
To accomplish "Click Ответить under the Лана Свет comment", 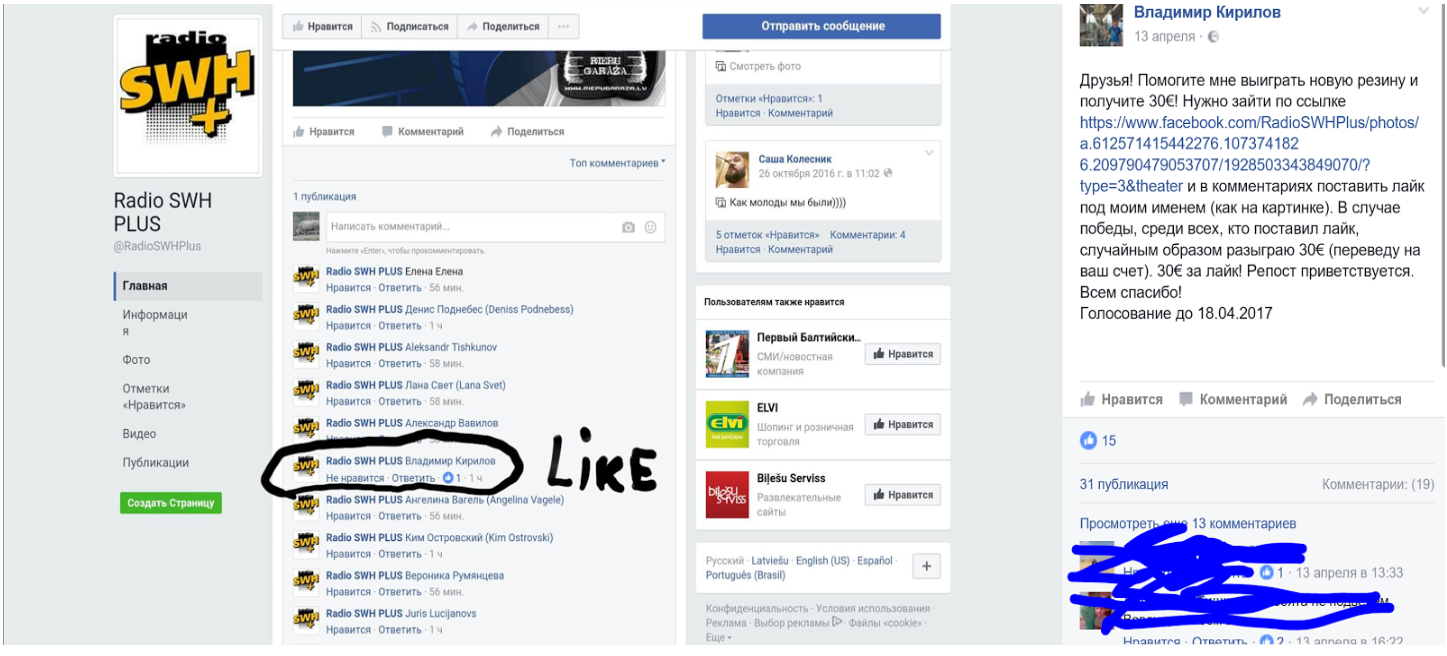I will coord(400,402).
